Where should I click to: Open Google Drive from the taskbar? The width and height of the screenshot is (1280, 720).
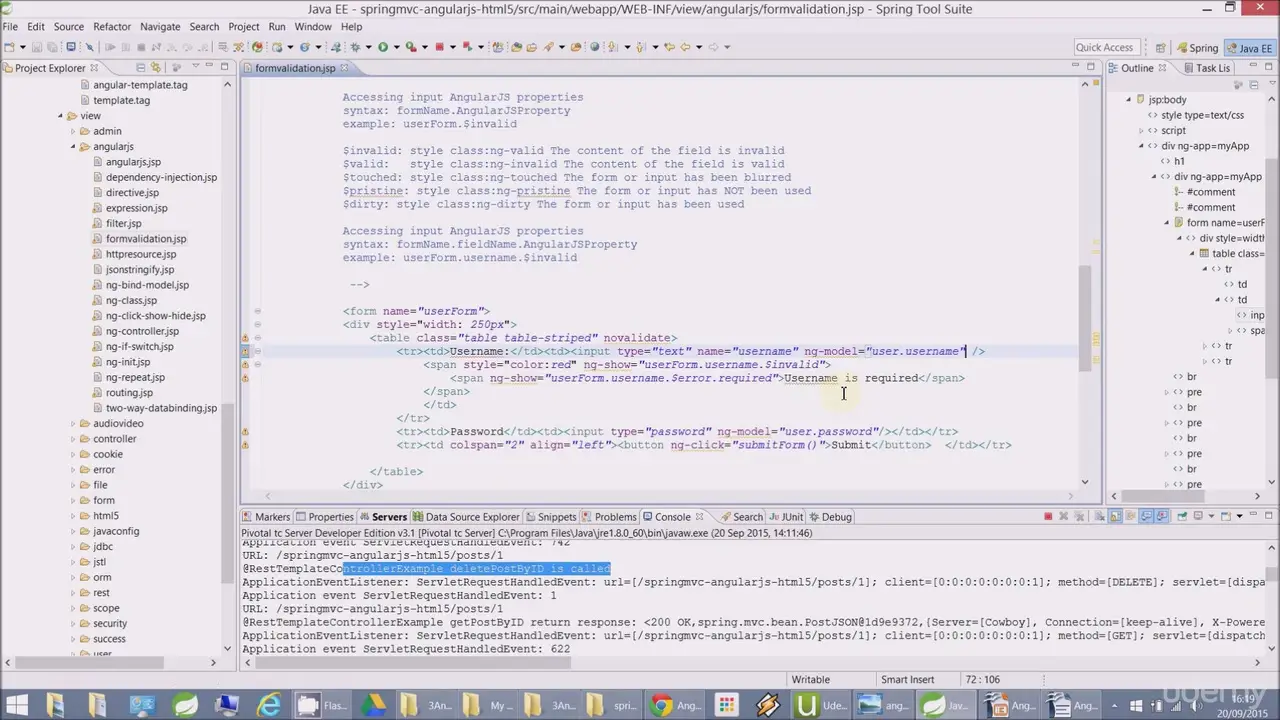point(373,705)
